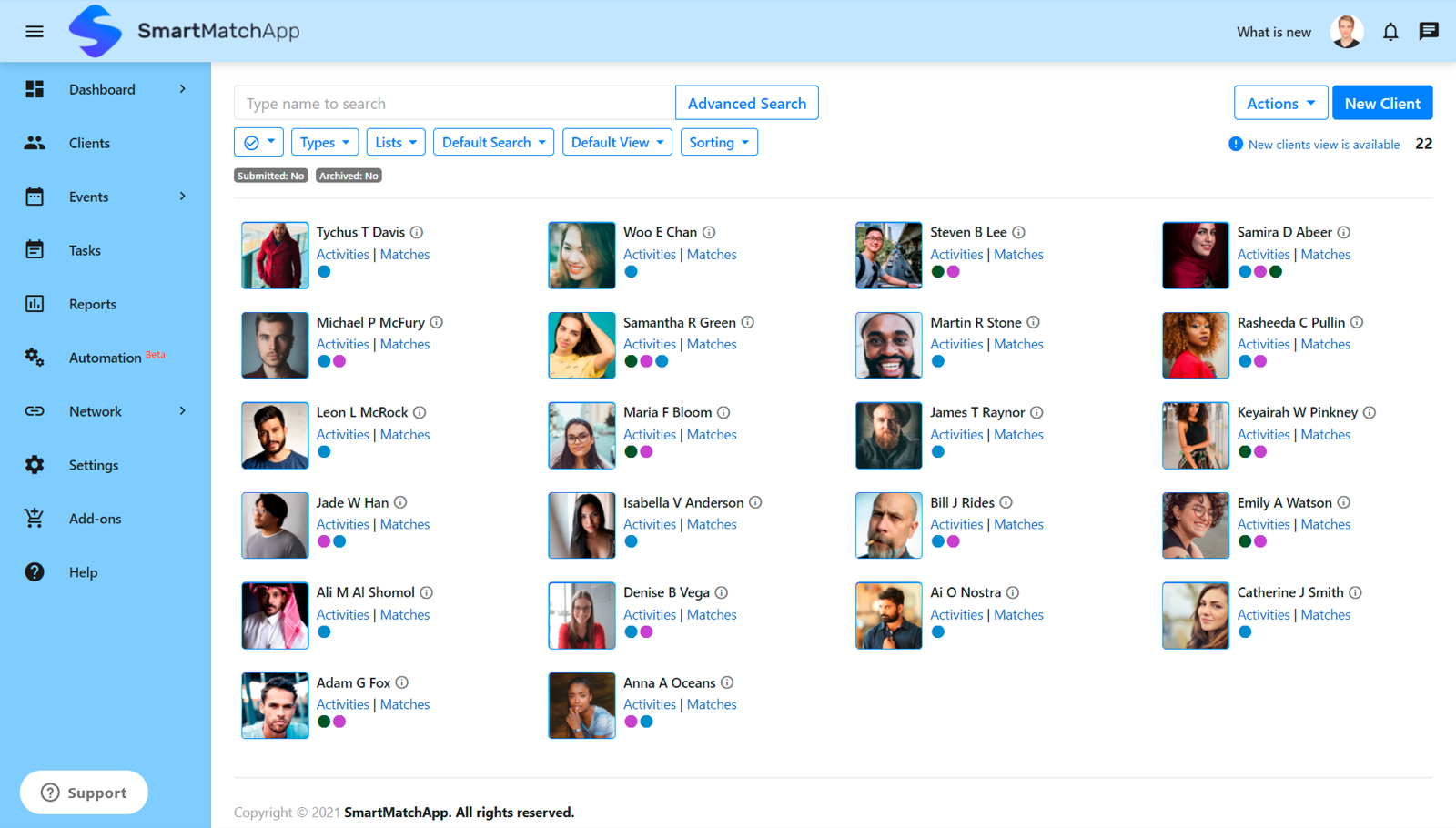Expand the Types filter dropdown
1456x828 pixels.
coord(325,142)
